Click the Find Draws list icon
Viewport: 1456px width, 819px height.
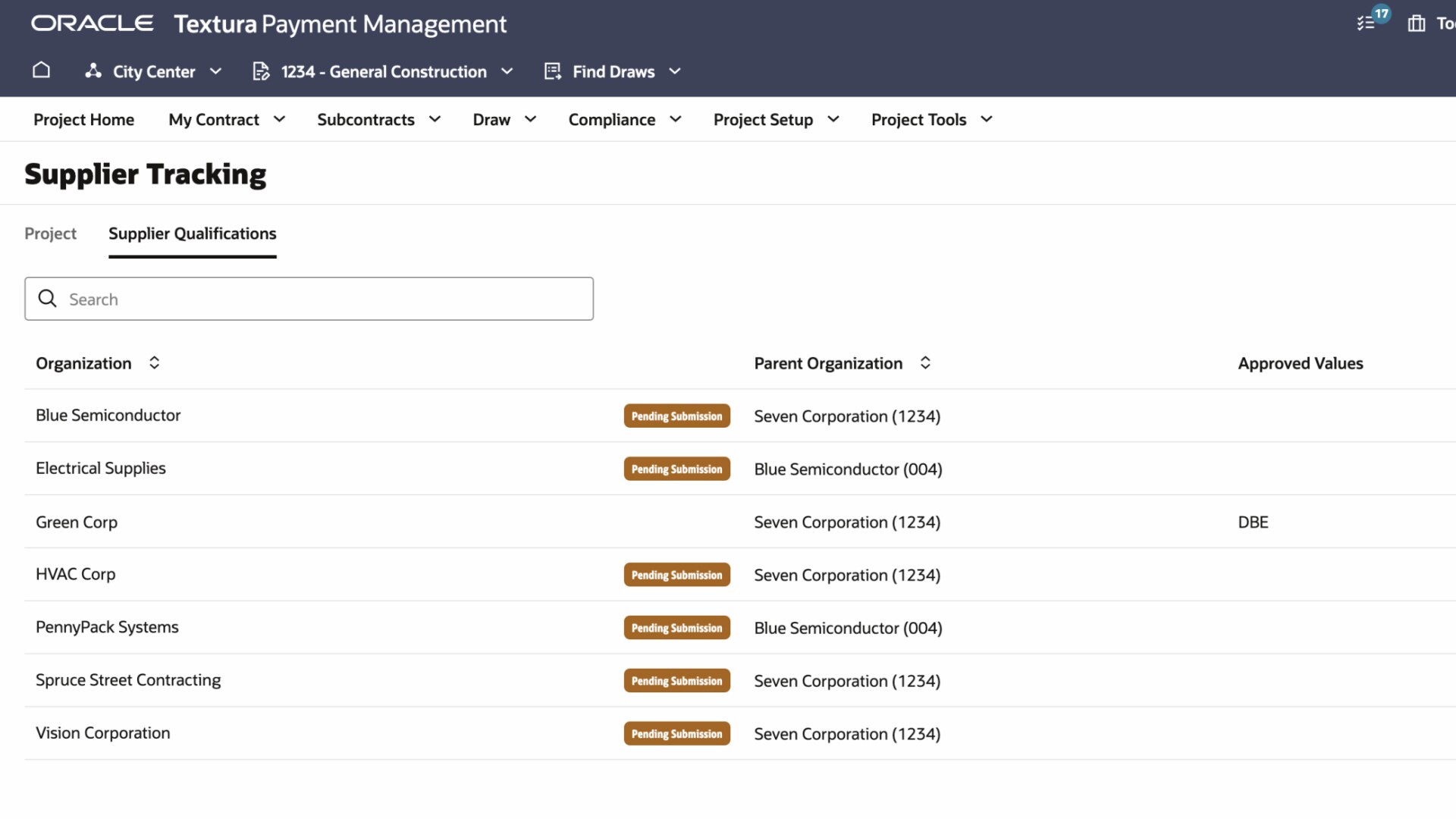(553, 71)
